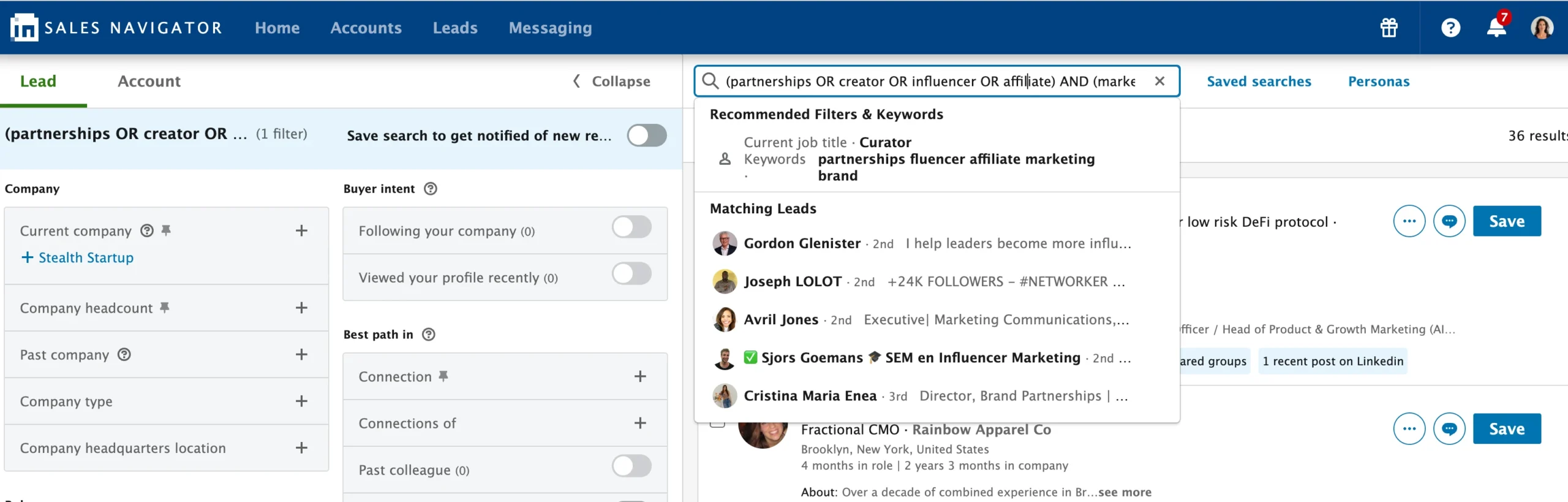Expand Company headquarters location filter
The image size is (1568, 502).
tap(301, 447)
